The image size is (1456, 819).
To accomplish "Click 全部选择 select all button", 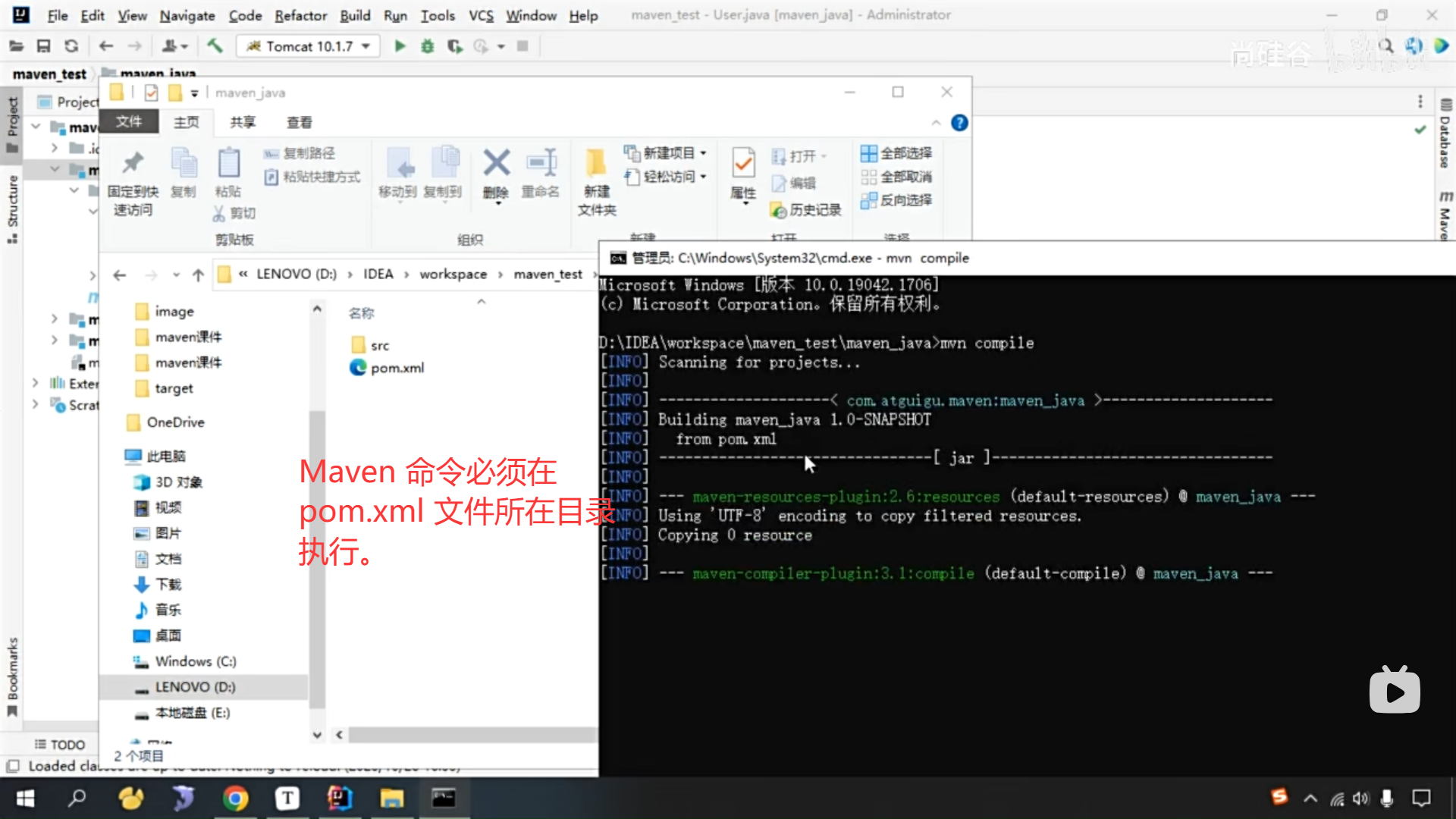I will click(x=896, y=153).
